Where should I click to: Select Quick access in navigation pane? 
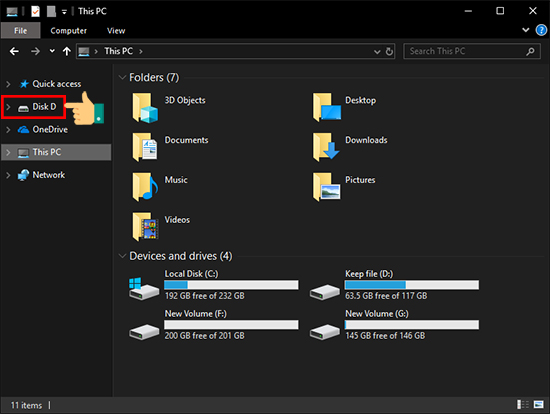click(57, 84)
